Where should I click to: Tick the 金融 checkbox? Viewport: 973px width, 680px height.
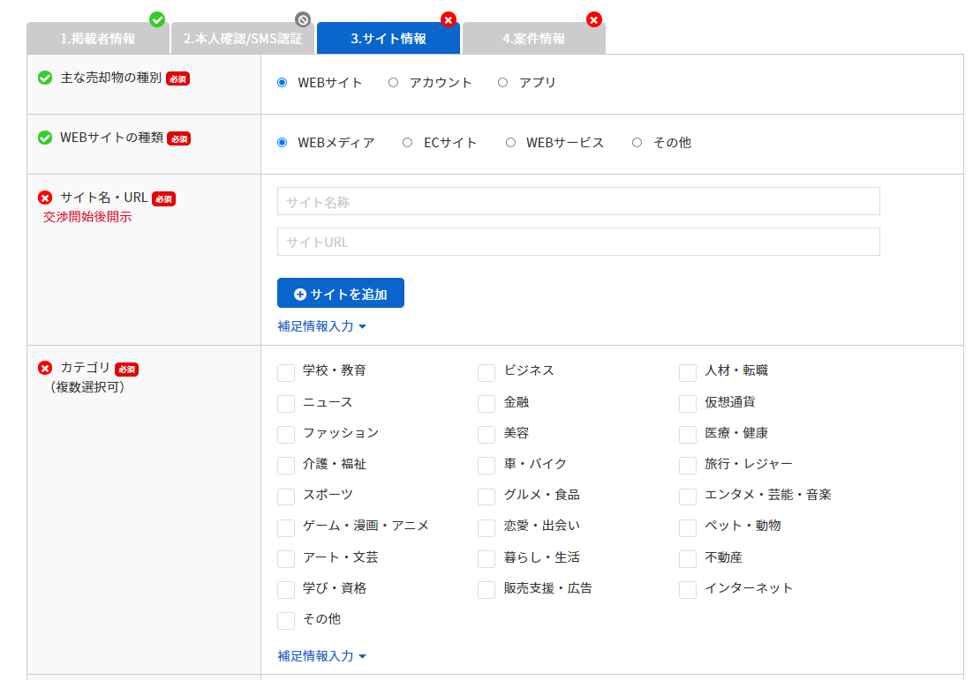point(486,404)
